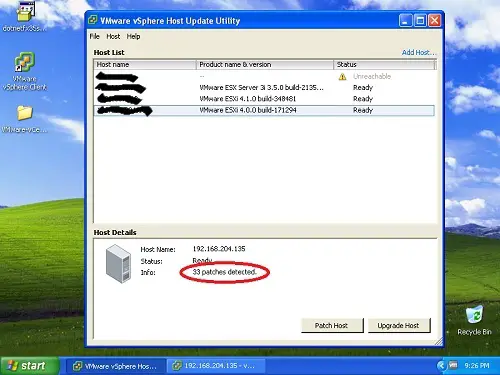Image resolution: width=500 pixels, height=375 pixels.
Task: Click the 9:26 PM taskbar clock
Action: point(477,366)
